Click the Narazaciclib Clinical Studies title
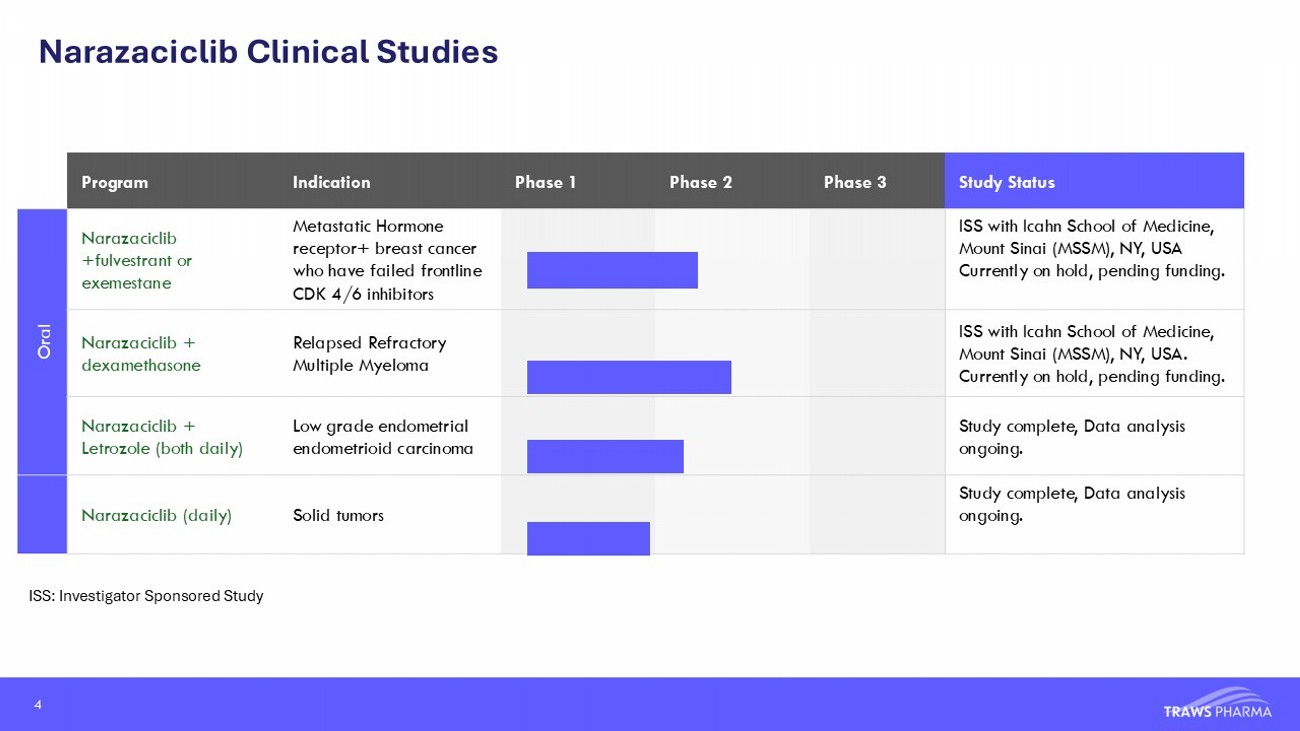 click(x=268, y=52)
